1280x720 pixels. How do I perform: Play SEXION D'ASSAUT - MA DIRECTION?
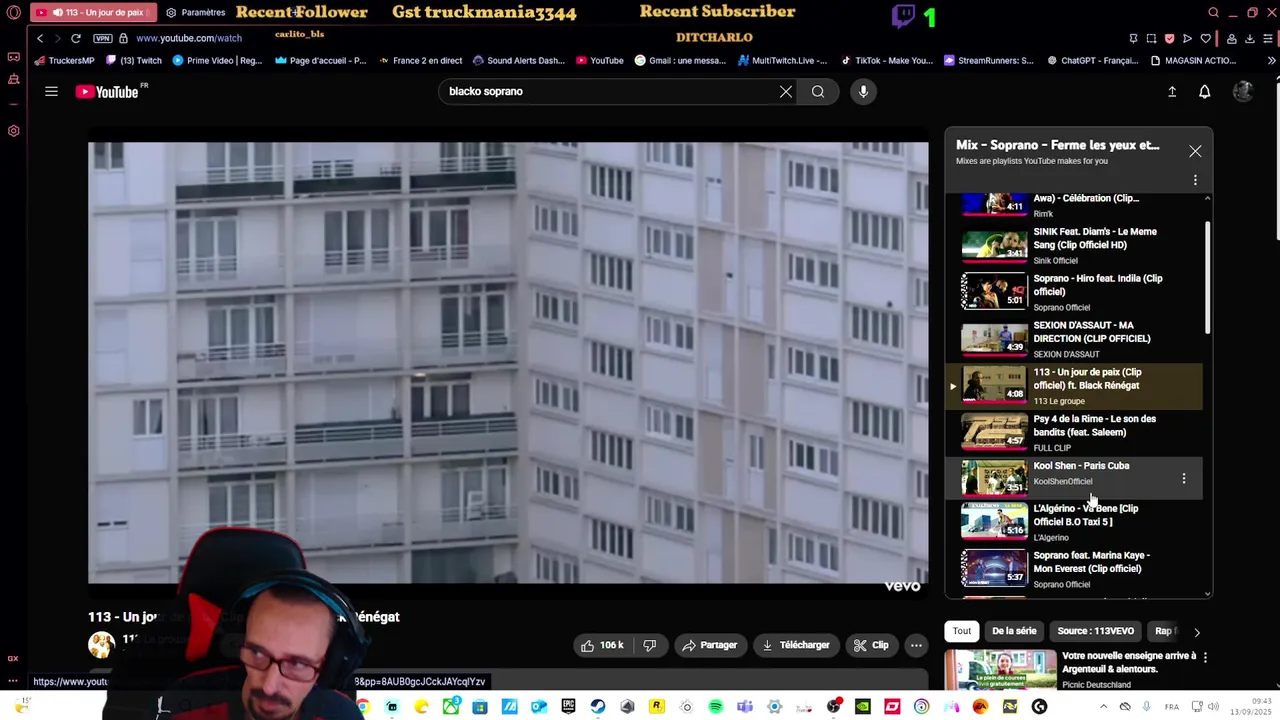(x=1075, y=339)
